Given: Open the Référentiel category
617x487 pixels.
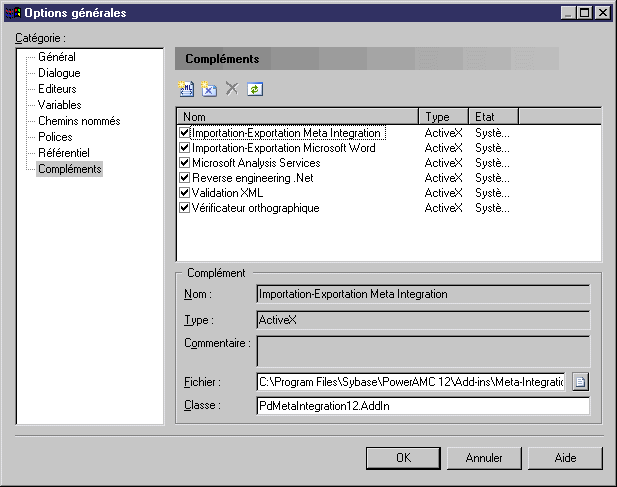Looking at the screenshot, I should (63, 153).
